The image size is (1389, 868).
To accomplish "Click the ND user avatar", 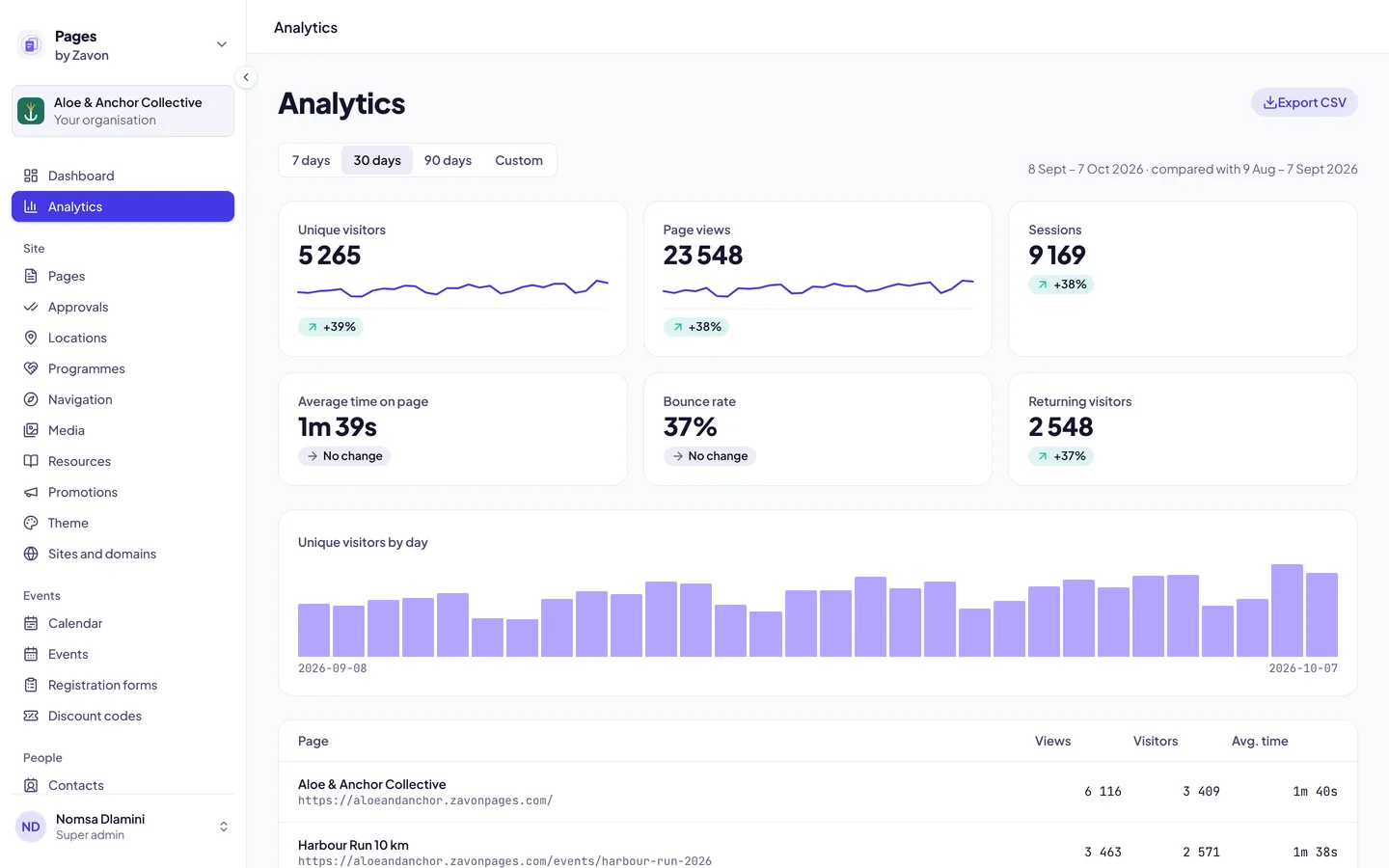I will pyautogui.click(x=31, y=827).
